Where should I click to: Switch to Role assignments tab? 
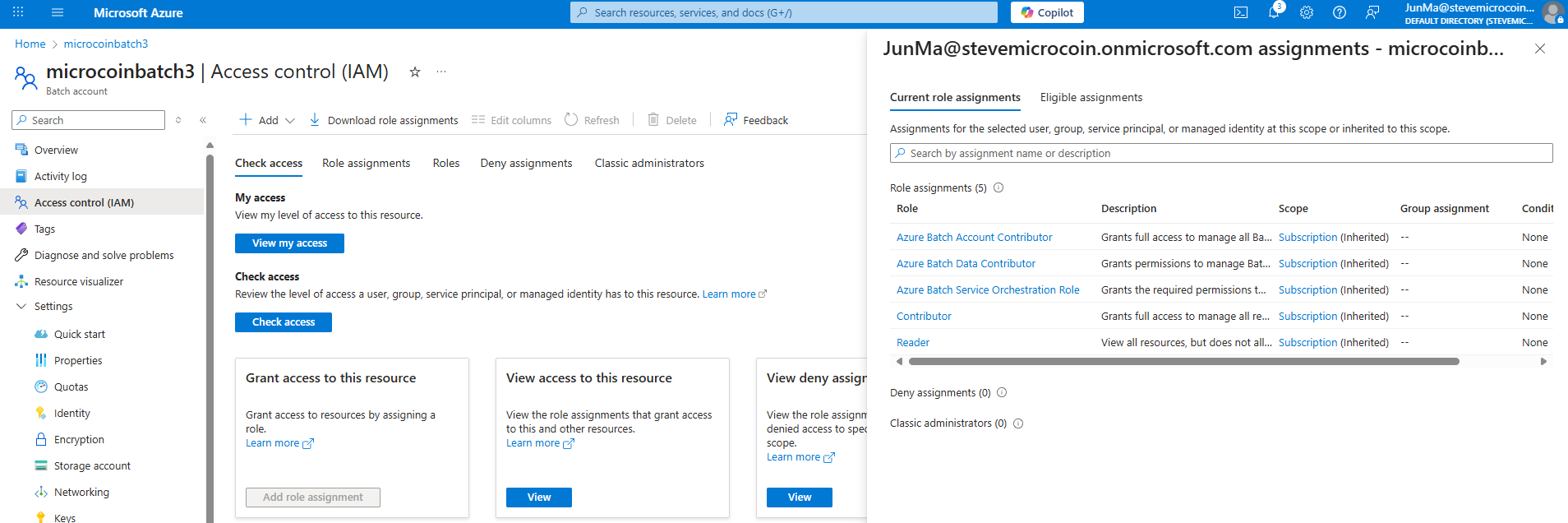pos(366,163)
